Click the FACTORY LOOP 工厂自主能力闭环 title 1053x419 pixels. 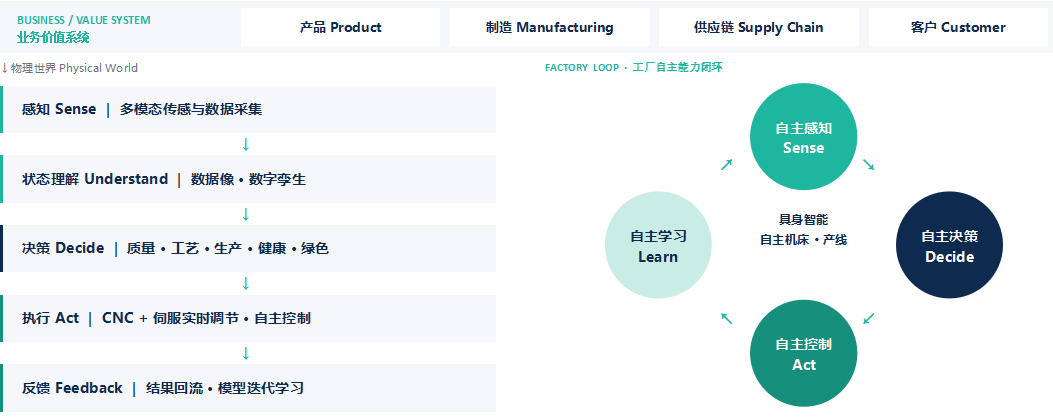pyautogui.click(x=633, y=68)
